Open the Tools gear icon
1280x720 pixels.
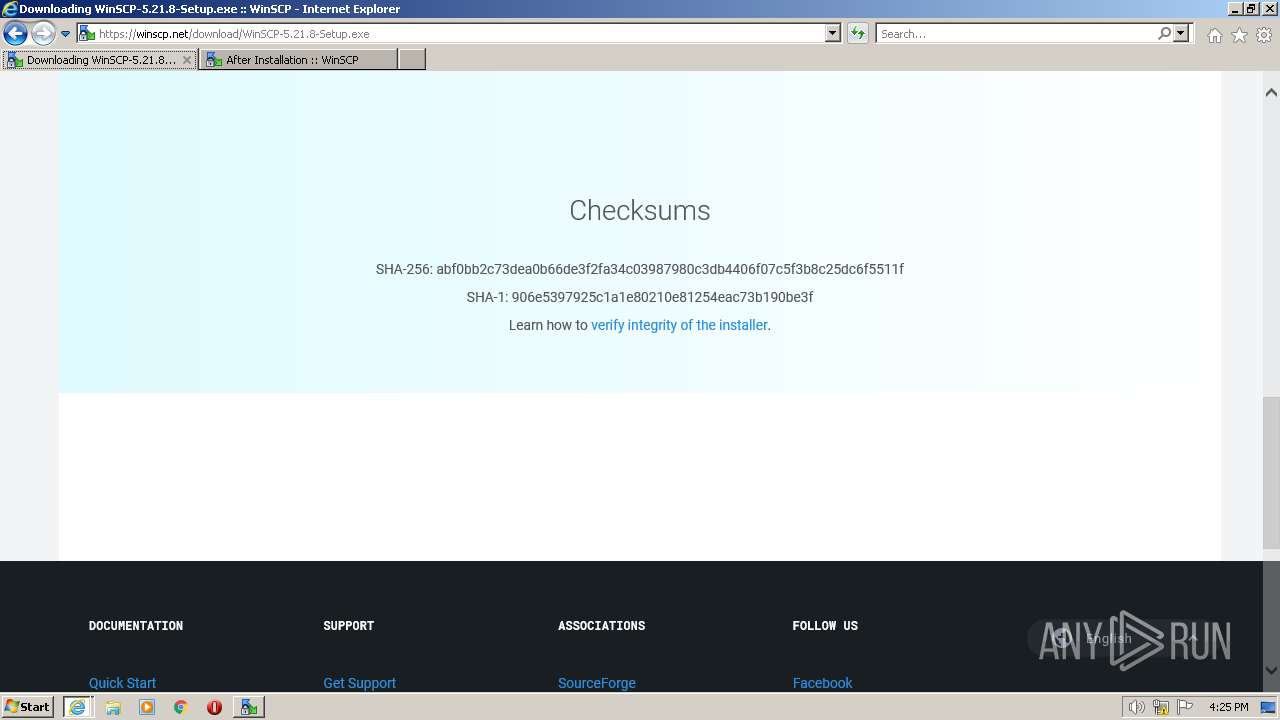(x=1264, y=35)
